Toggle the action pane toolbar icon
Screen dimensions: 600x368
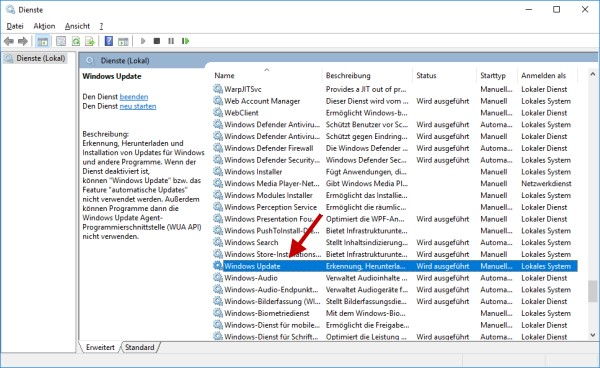pyautogui.click(x=123, y=41)
